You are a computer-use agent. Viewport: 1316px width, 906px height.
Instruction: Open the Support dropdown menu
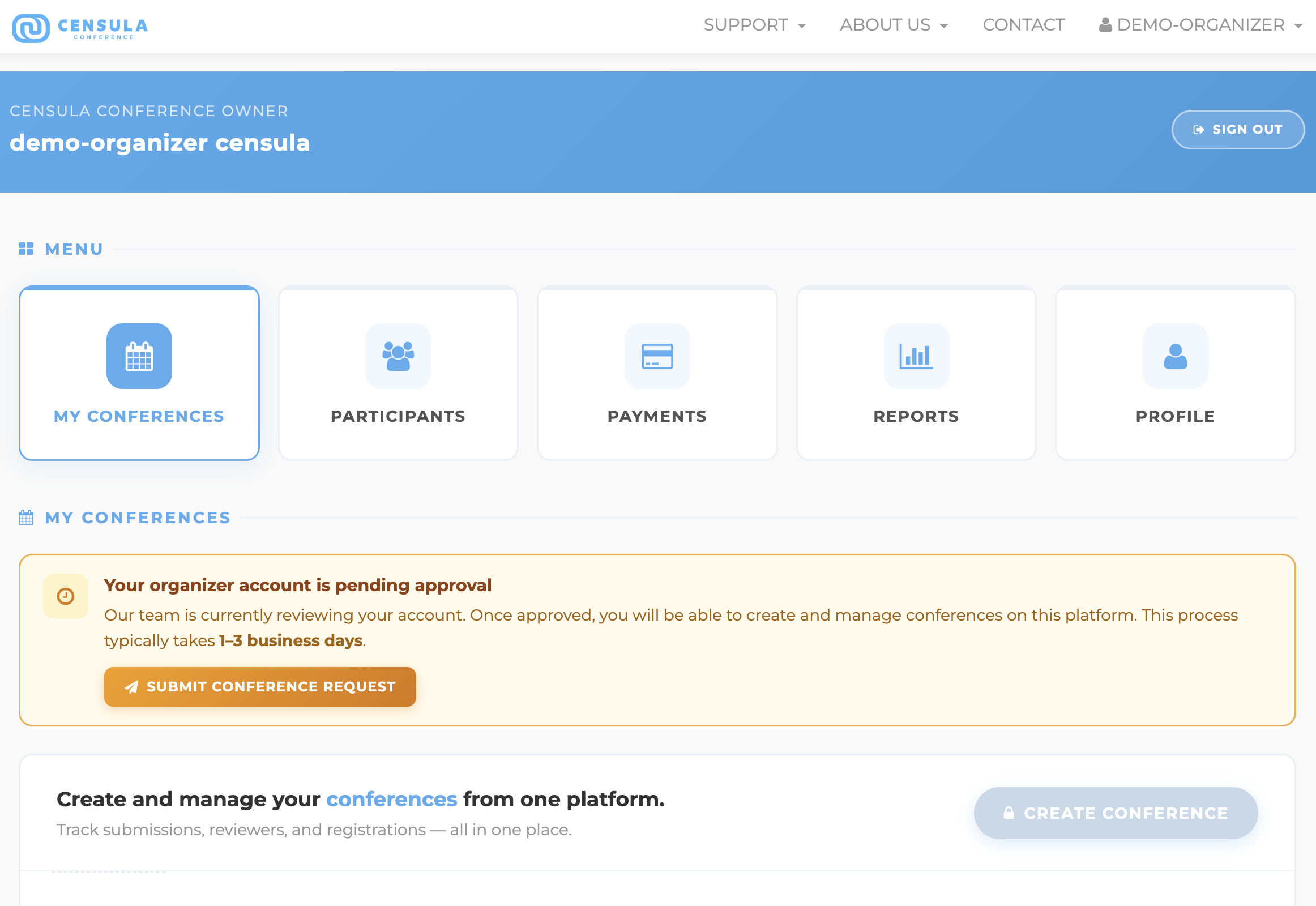tap(754, 25)
